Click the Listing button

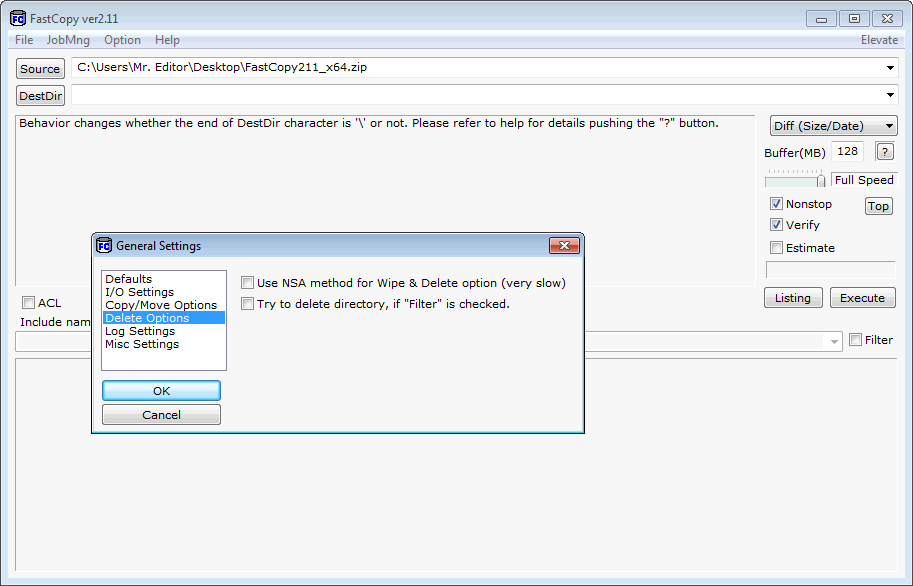pyautogui.click(x=793, y=298)
